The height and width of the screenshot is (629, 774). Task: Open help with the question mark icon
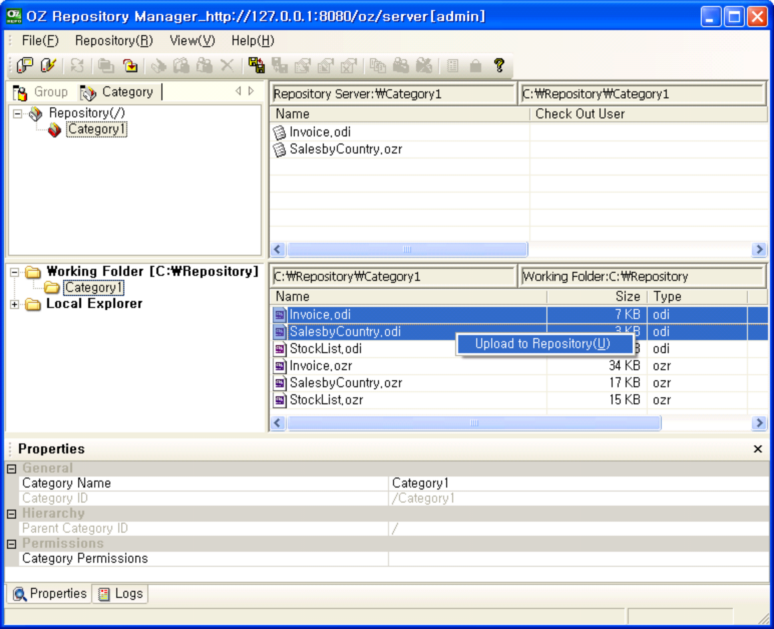[x=499, y=65]
